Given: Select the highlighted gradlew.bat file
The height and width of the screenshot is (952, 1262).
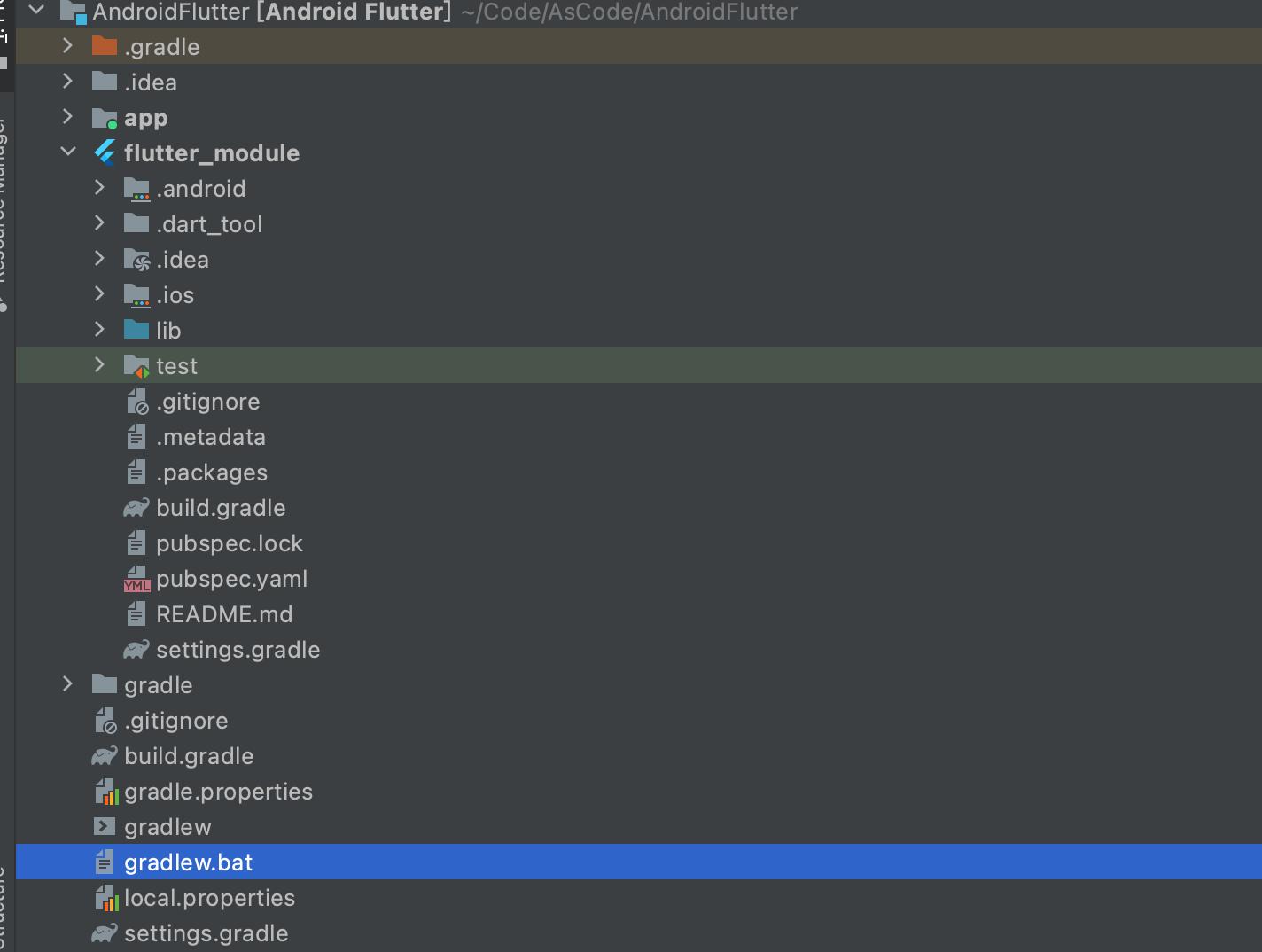Looking at the screenshot, I should [639, 862].
